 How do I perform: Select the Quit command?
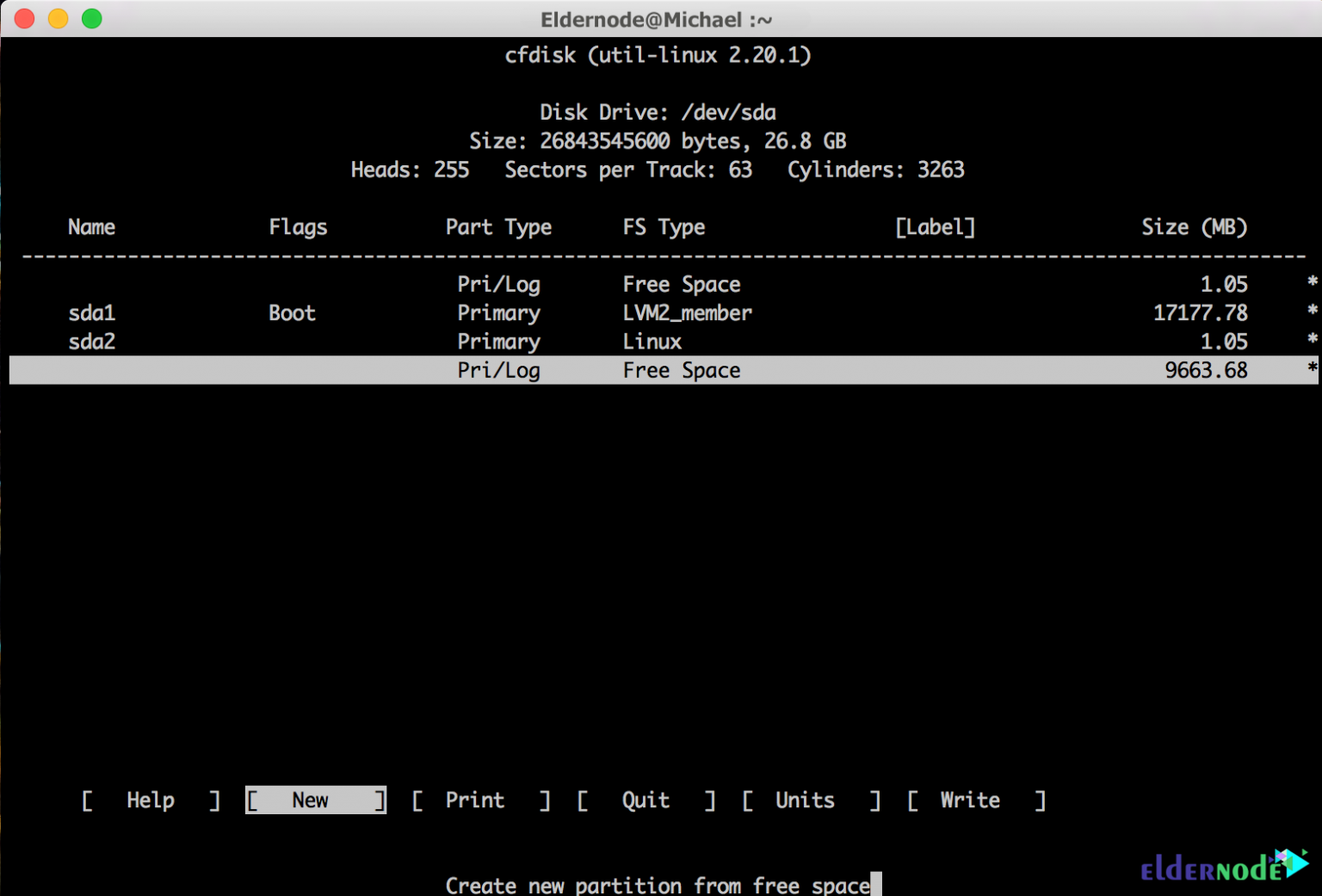(645, 800)
